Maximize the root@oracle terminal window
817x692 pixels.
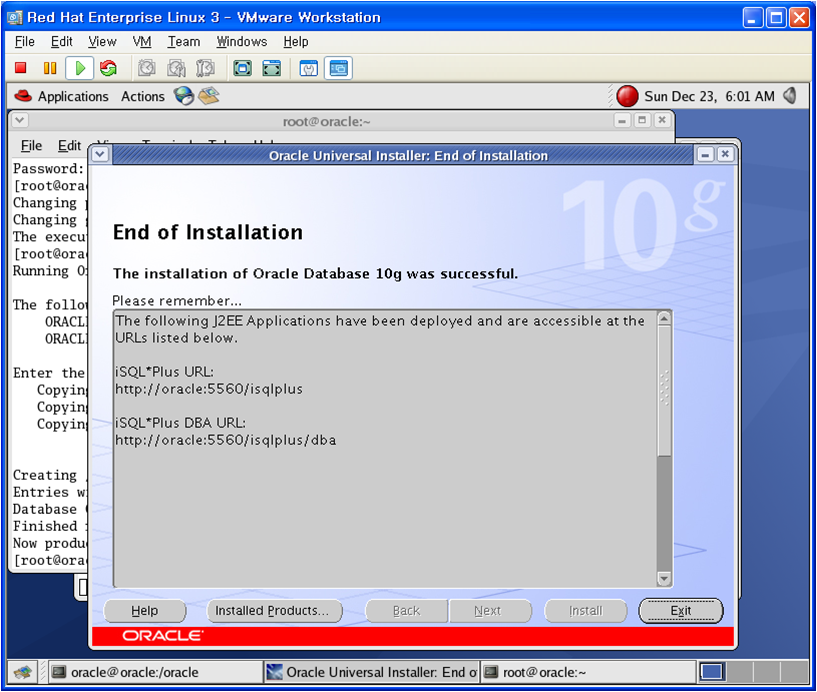[x=642, y=121]
